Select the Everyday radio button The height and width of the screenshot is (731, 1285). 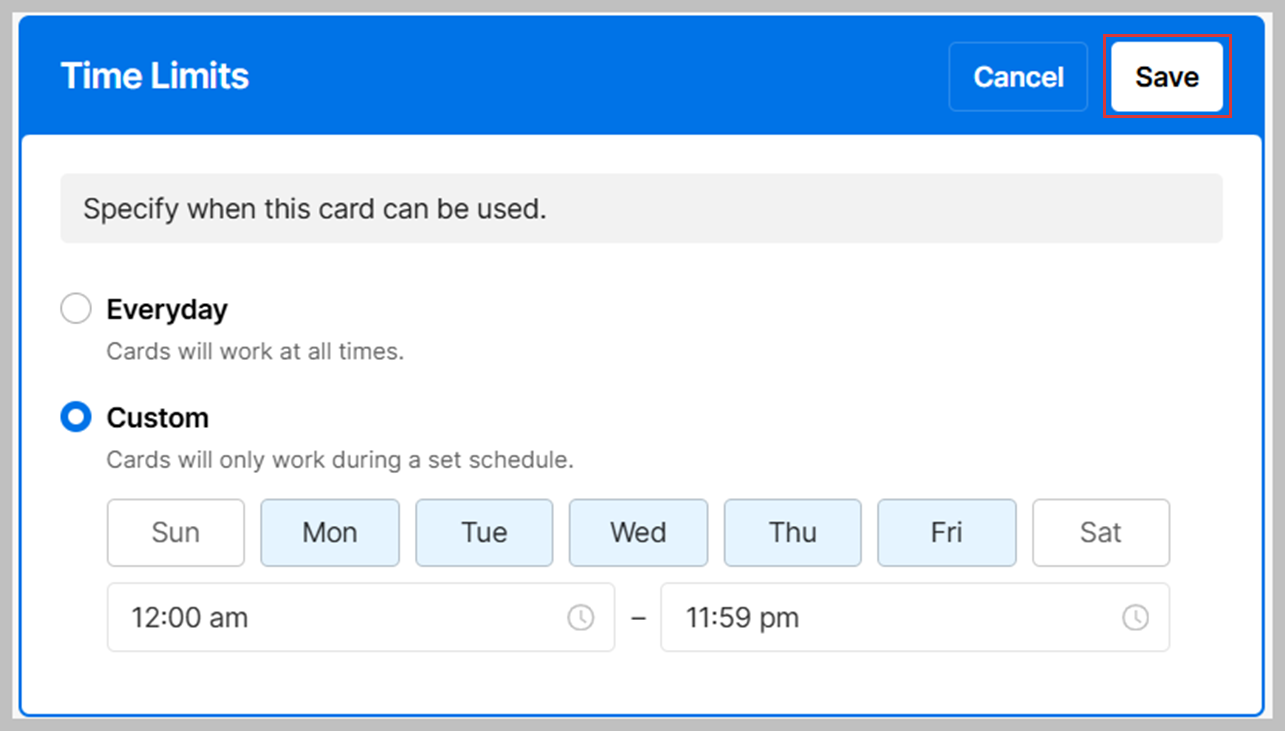pos(76,309)
